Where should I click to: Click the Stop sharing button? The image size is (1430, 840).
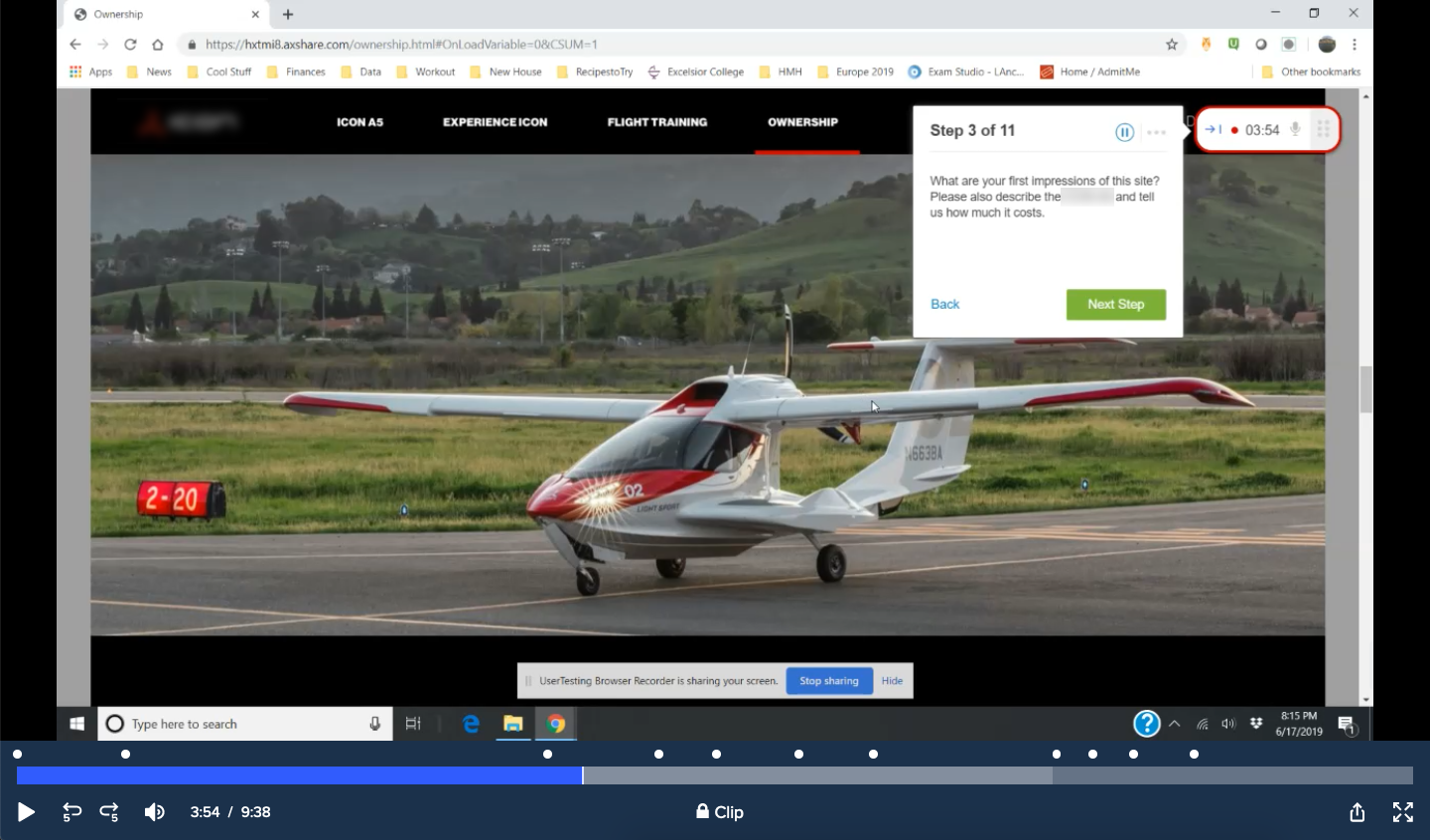point(828,681)
